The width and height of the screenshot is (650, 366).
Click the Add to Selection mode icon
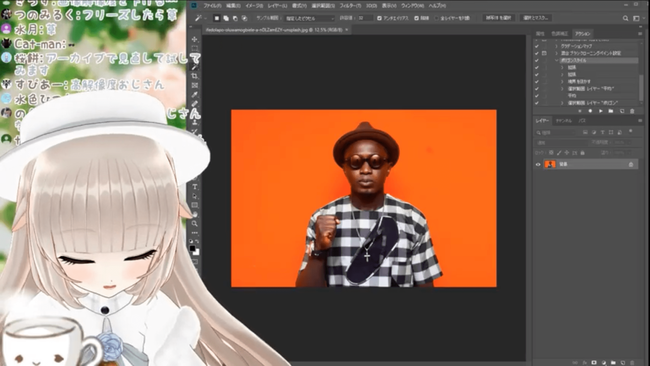tap(226, 18)
